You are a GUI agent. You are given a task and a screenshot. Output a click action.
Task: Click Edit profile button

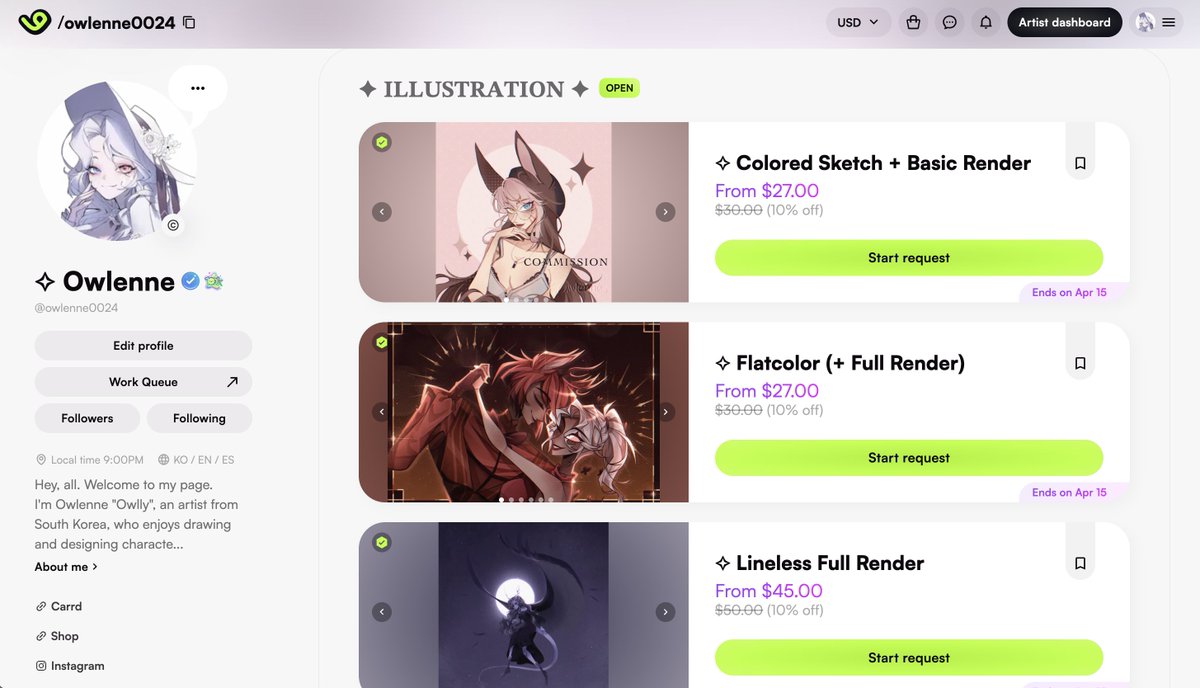143,346
